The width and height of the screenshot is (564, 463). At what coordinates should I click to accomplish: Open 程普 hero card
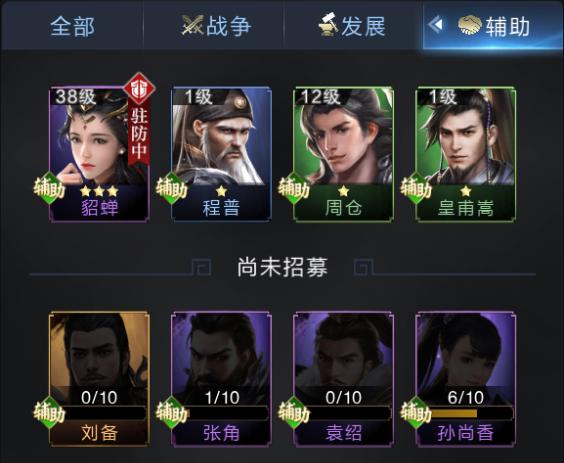[221, 154]
